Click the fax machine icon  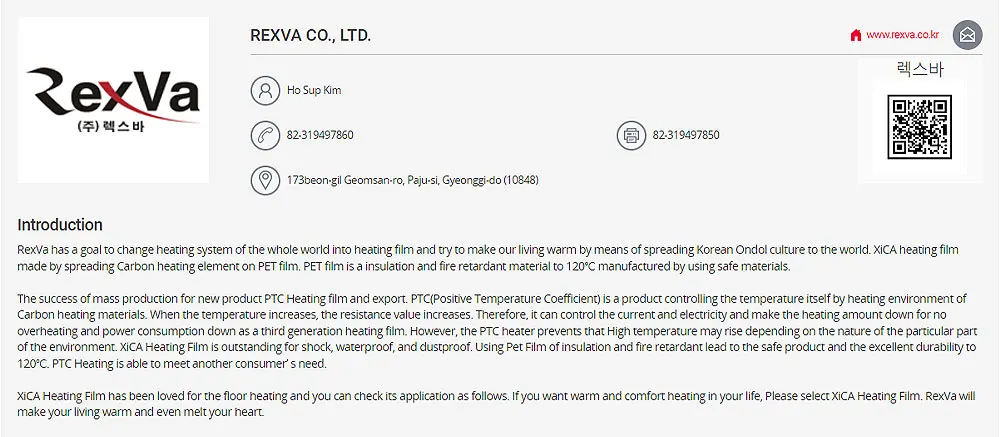click(x=631, y=135)
